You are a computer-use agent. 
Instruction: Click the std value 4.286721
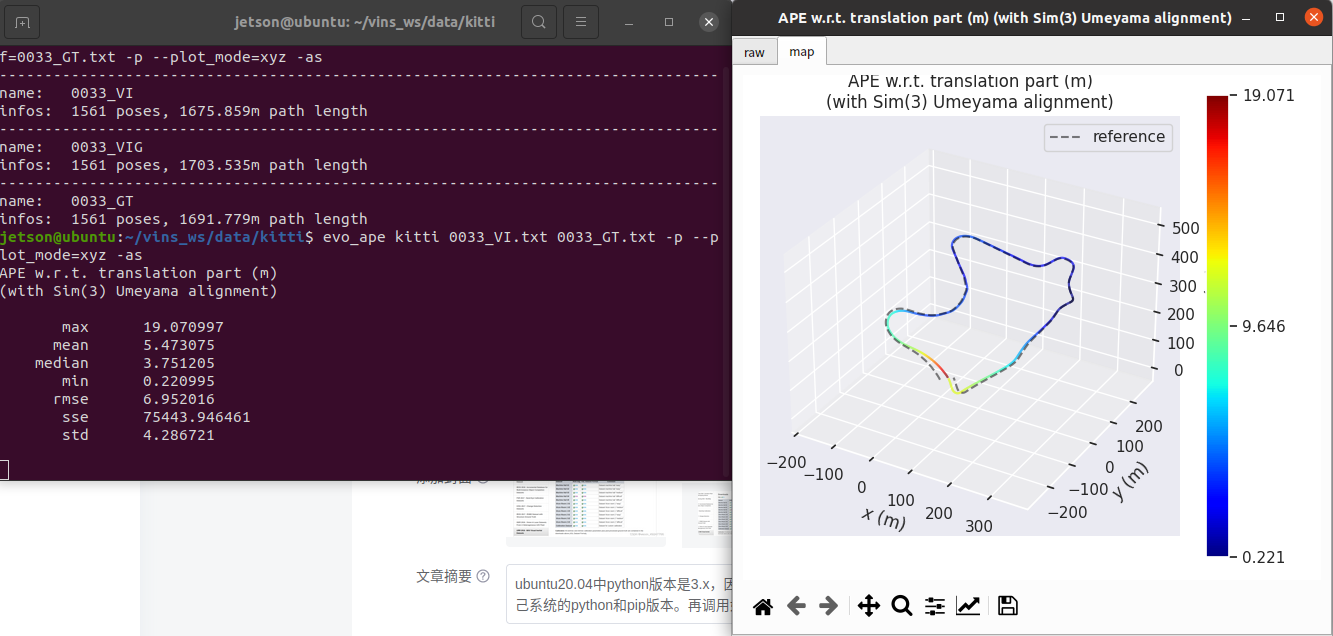(x=178, y=435)
